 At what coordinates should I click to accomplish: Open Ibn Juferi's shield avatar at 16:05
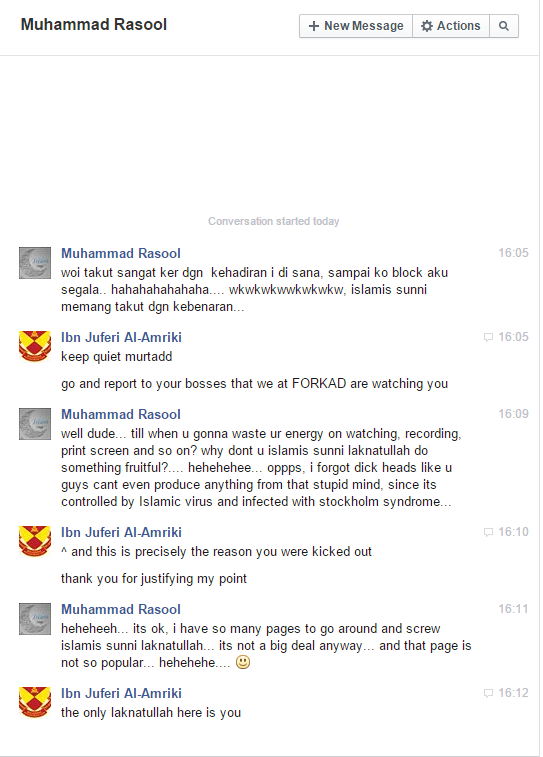[35, 347]
